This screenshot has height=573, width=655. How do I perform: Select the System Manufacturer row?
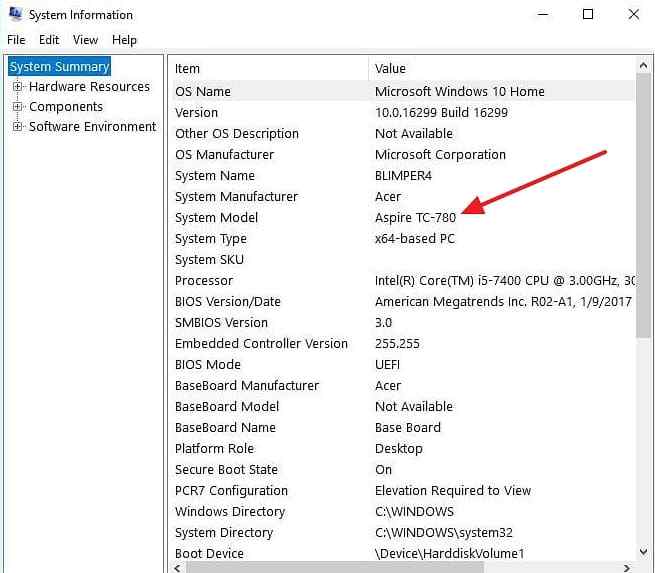tap(403, 197)
